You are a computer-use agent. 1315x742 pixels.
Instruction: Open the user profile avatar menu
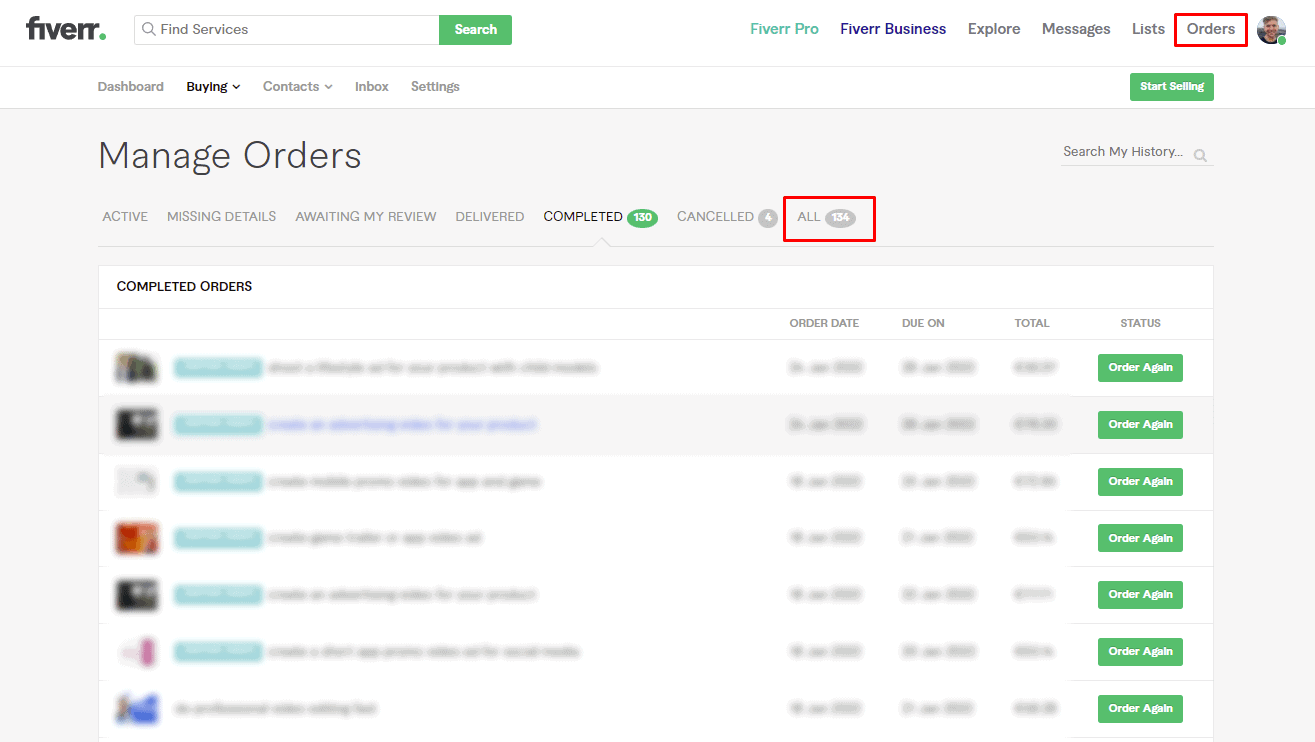point(1271,30)
